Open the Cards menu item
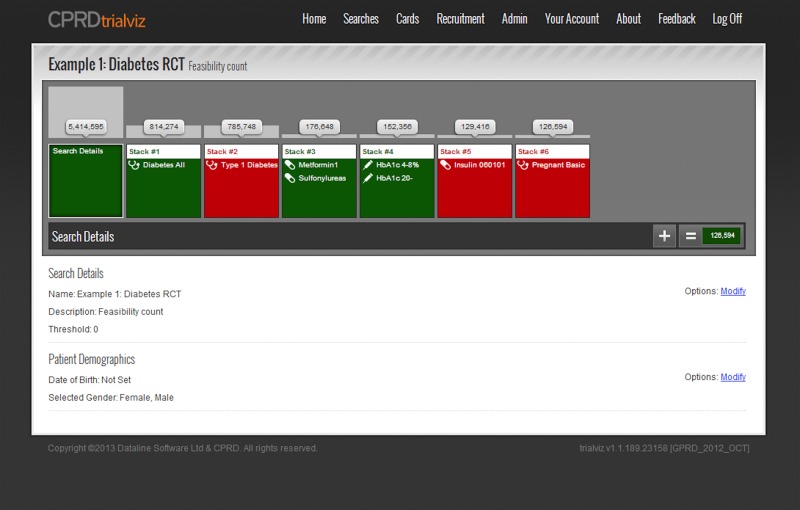Image resolution: width=800 pixels, height=510 pixels. (407, 19)
